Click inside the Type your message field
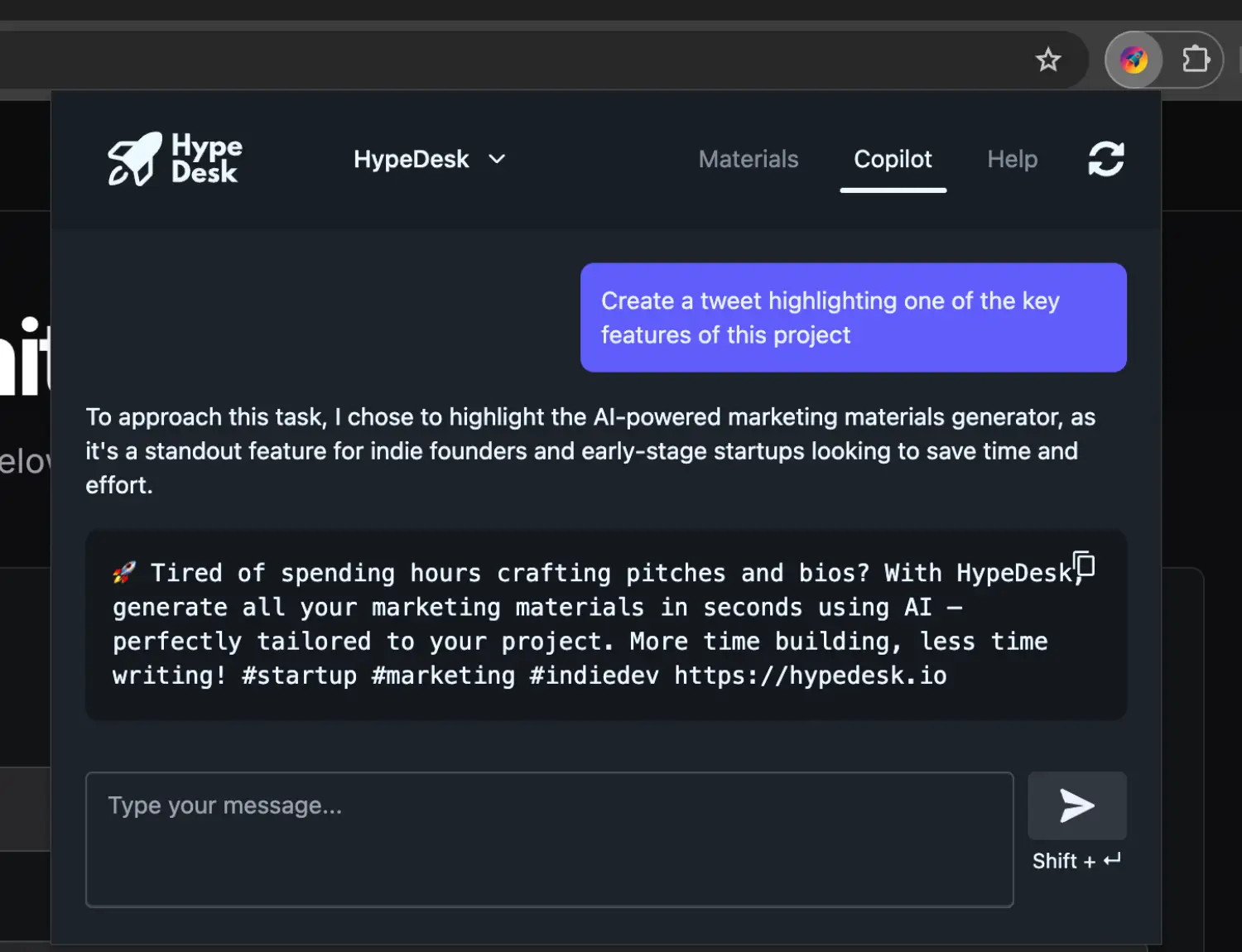 point(549,839)
